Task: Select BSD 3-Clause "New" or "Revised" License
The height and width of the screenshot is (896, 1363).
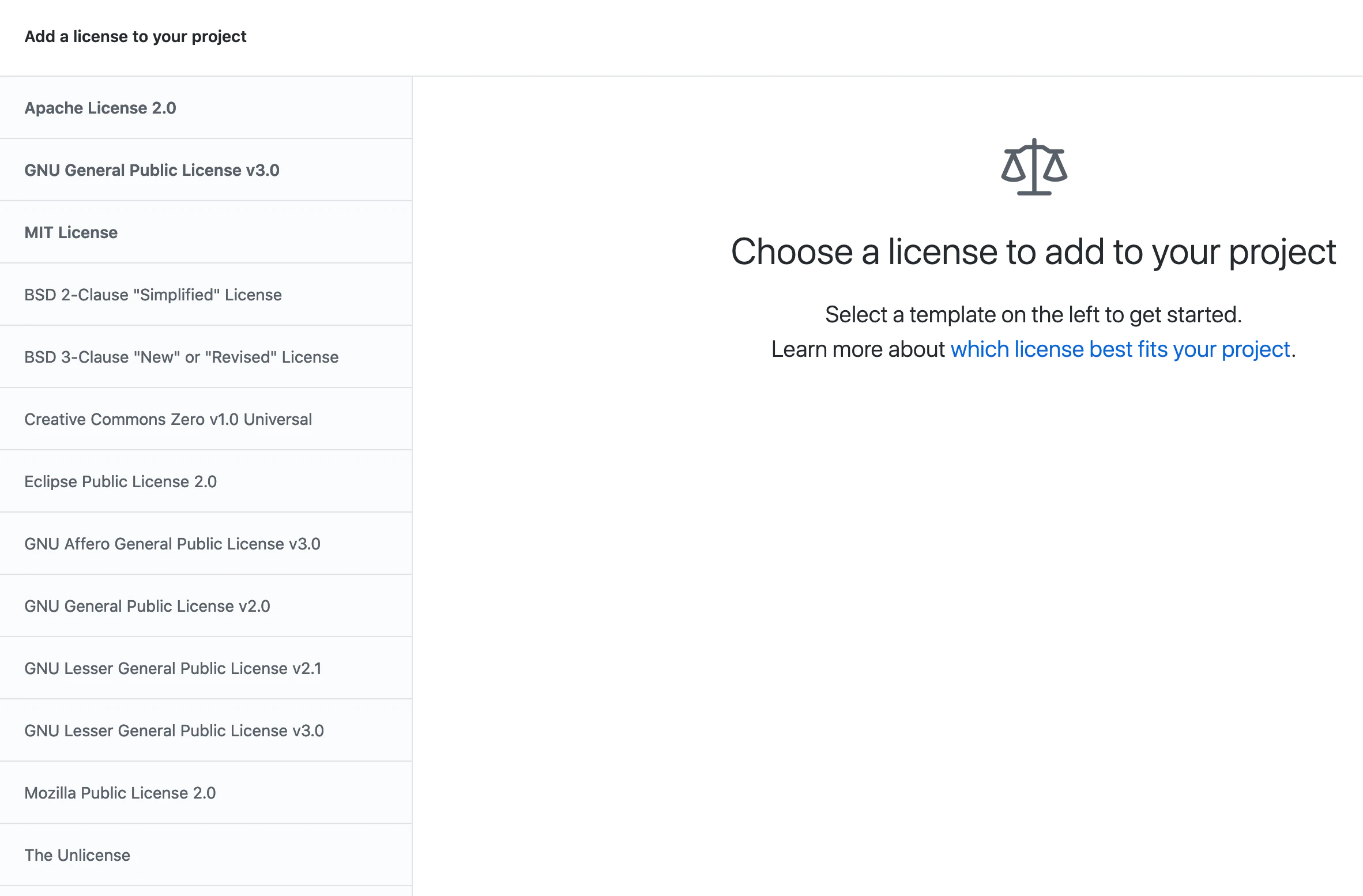Action: tap(181, 357)
